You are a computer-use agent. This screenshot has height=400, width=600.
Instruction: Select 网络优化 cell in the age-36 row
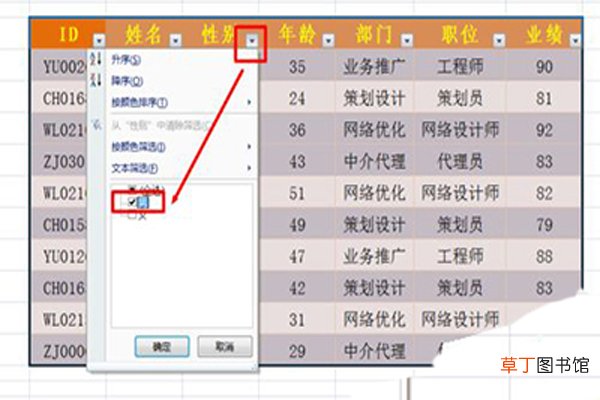click(374, 130)
